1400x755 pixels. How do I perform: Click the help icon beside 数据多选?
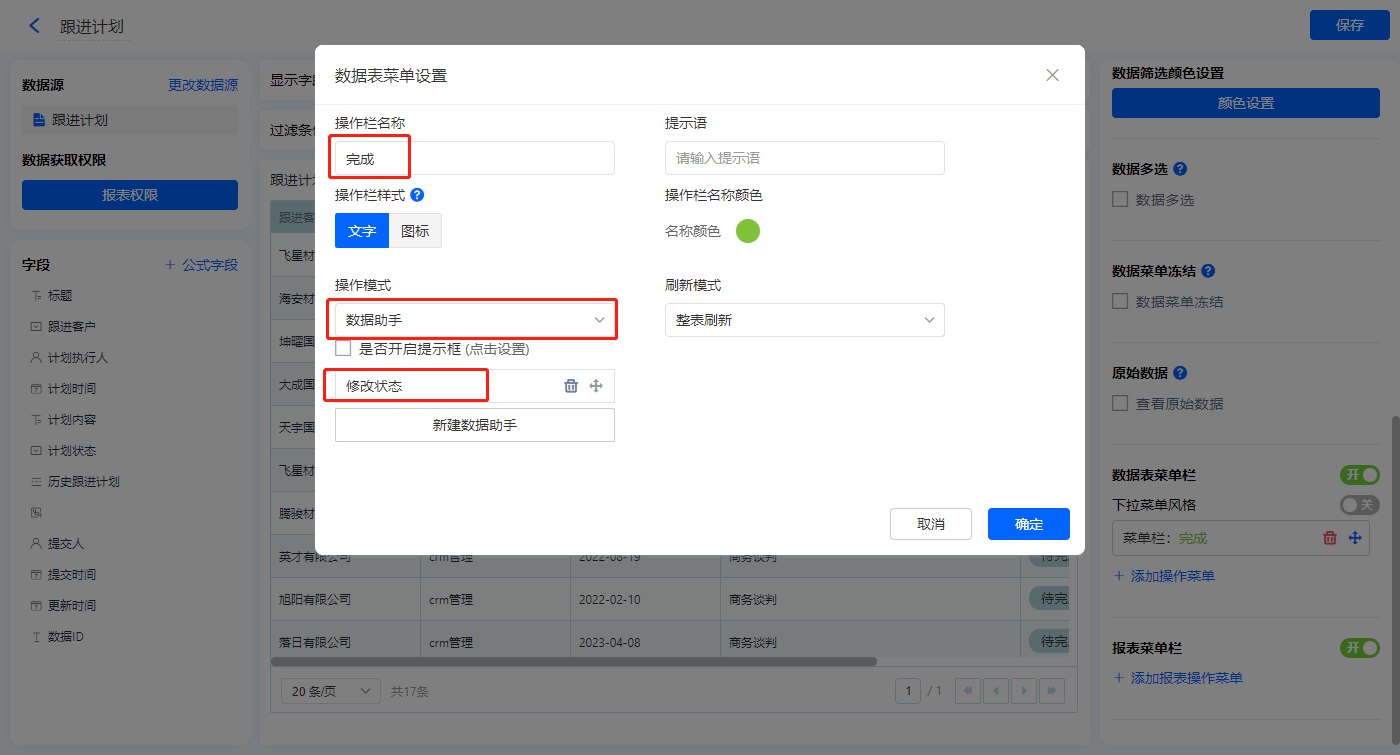click(1180, 169)
